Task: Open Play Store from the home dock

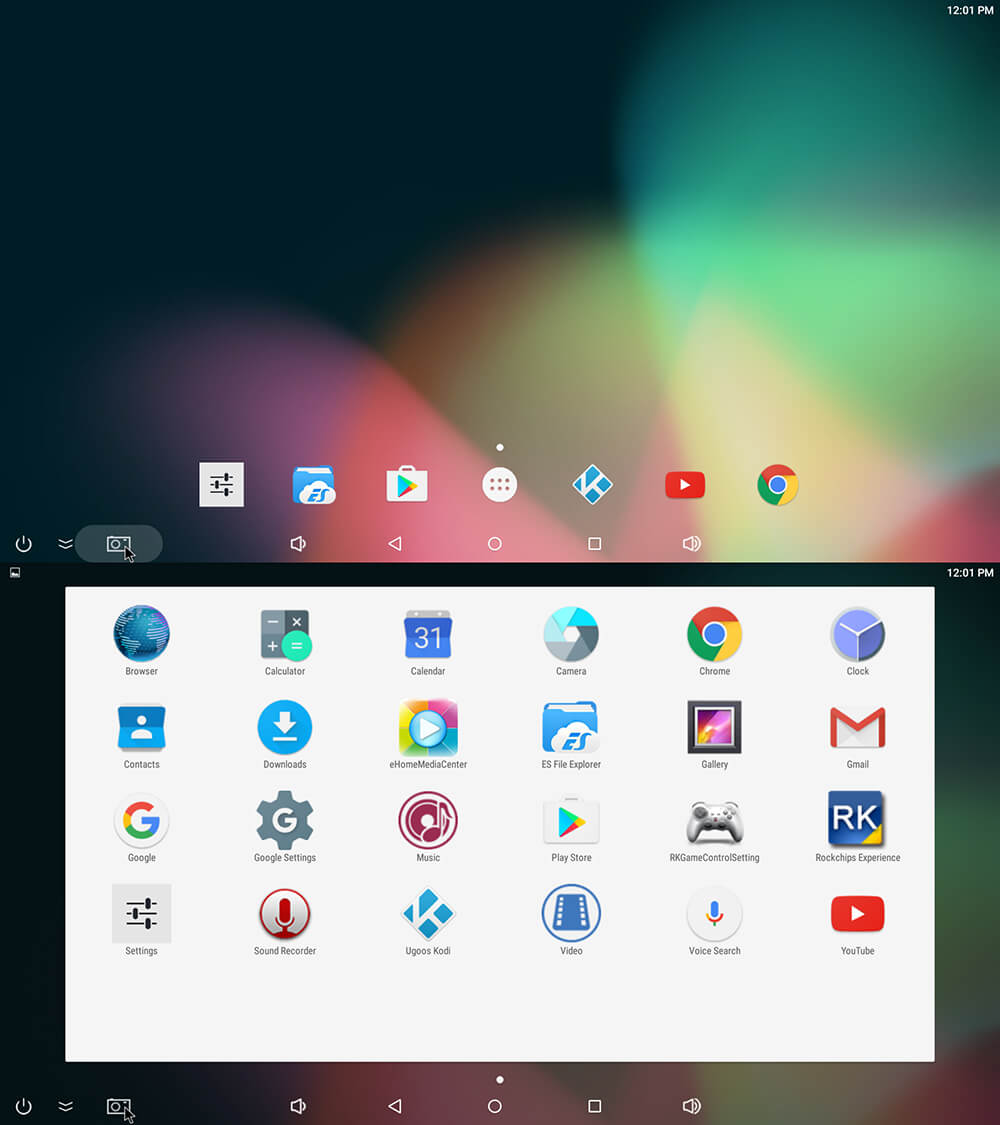Action: 407,485
